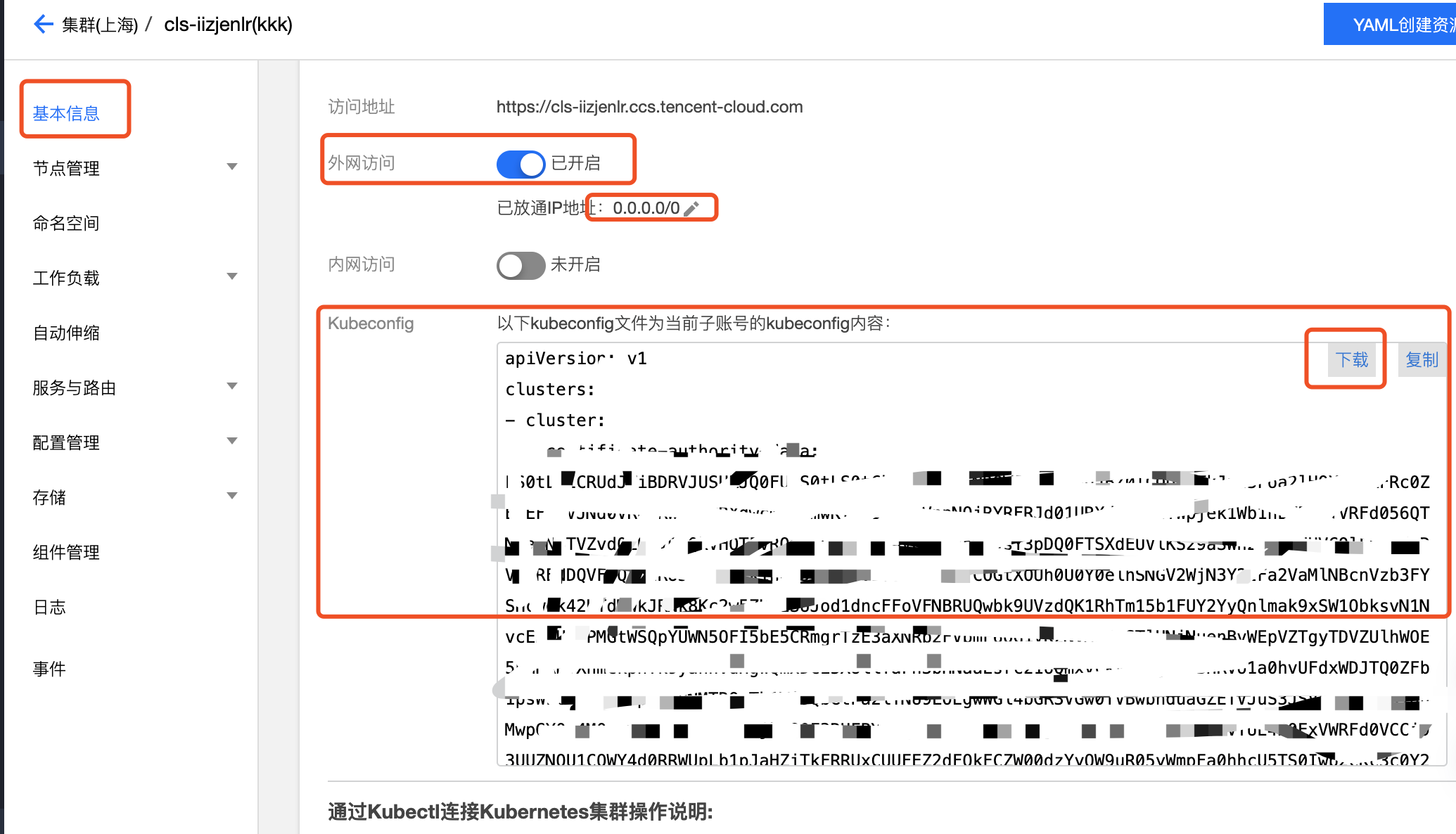The image size is (1456, 834).
Task: Click the access URL https://cls-iizjenlr.ccs.tencent-cloud.com
Action: (x=649, y=107)
